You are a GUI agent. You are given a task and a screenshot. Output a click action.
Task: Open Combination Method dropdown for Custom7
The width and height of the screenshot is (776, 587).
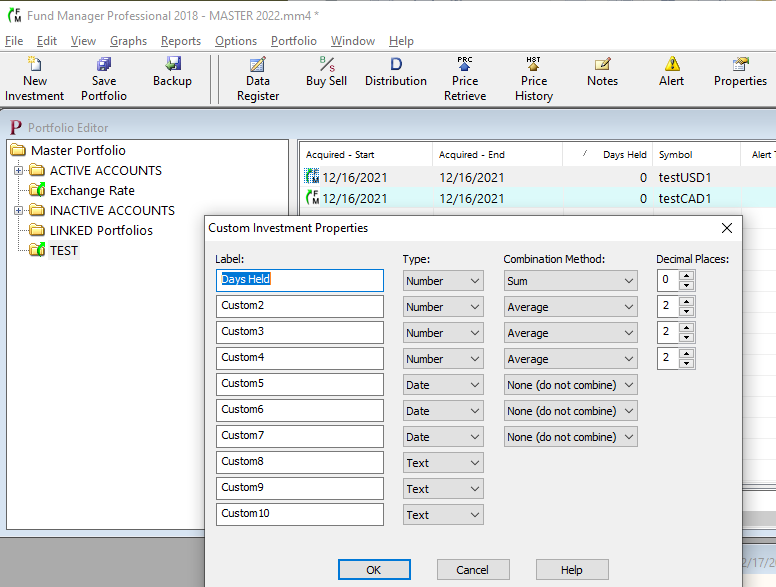click(571, 437)
